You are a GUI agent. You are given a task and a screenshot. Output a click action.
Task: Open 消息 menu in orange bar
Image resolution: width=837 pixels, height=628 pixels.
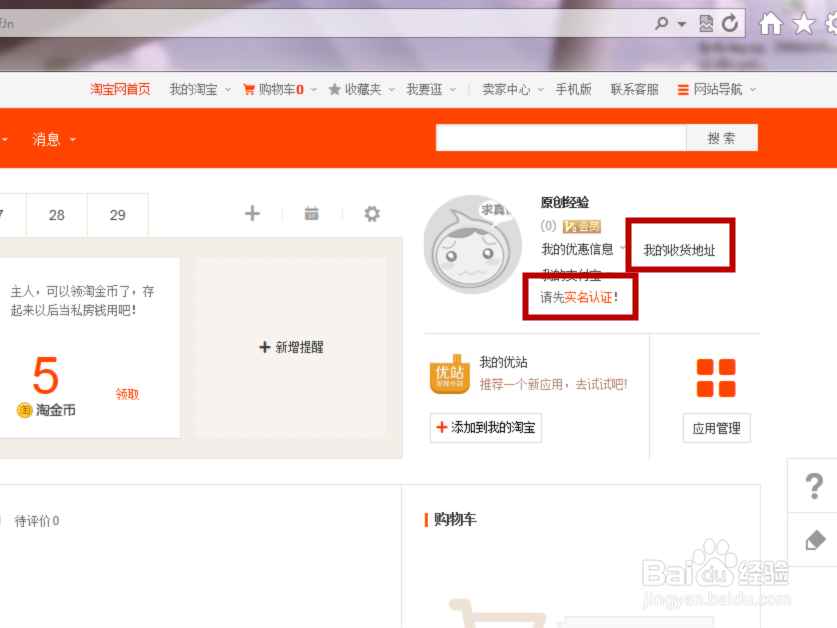pyautogui.click(x=46, y=139)
